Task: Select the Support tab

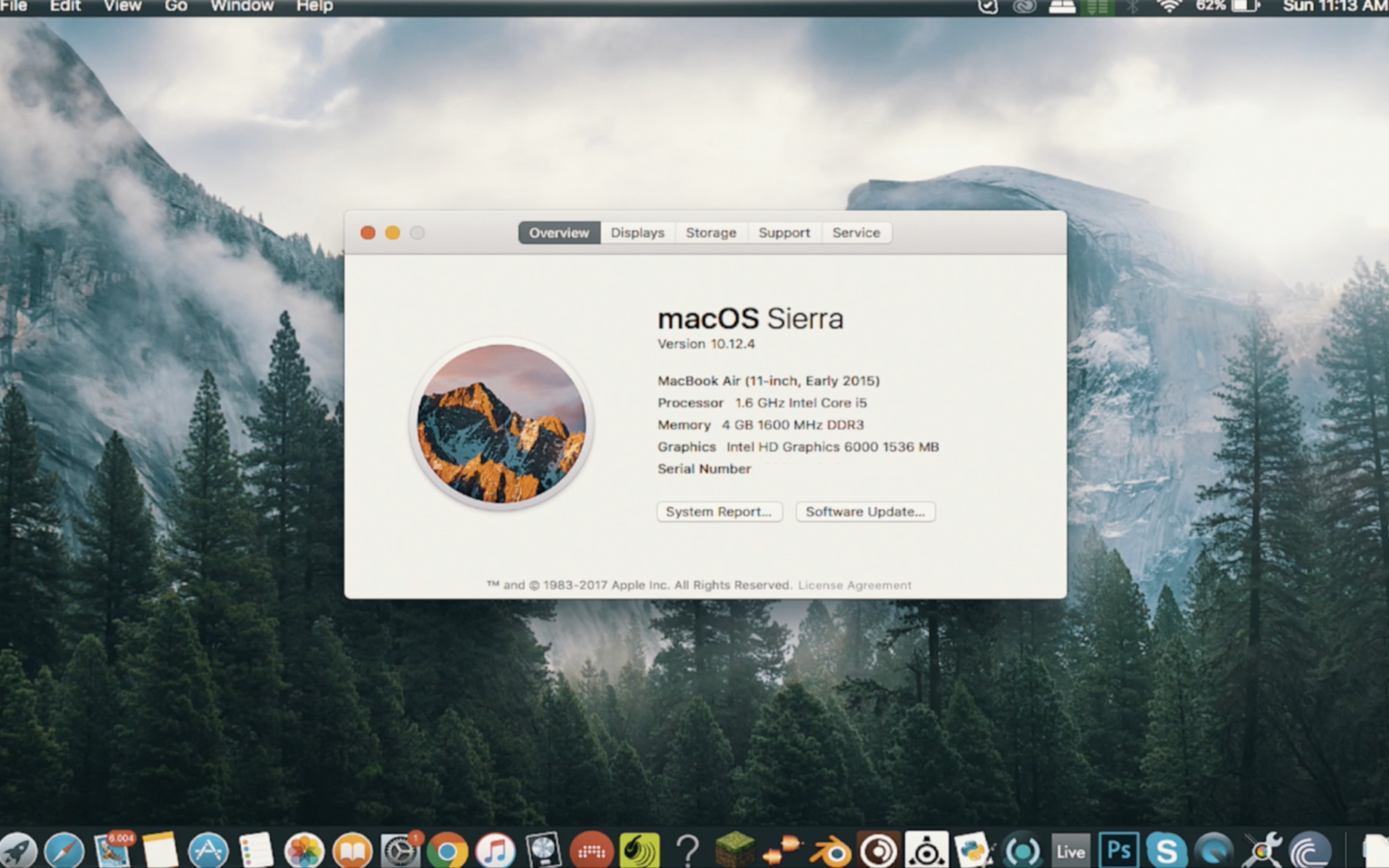Action: click(x=781, y=232)
